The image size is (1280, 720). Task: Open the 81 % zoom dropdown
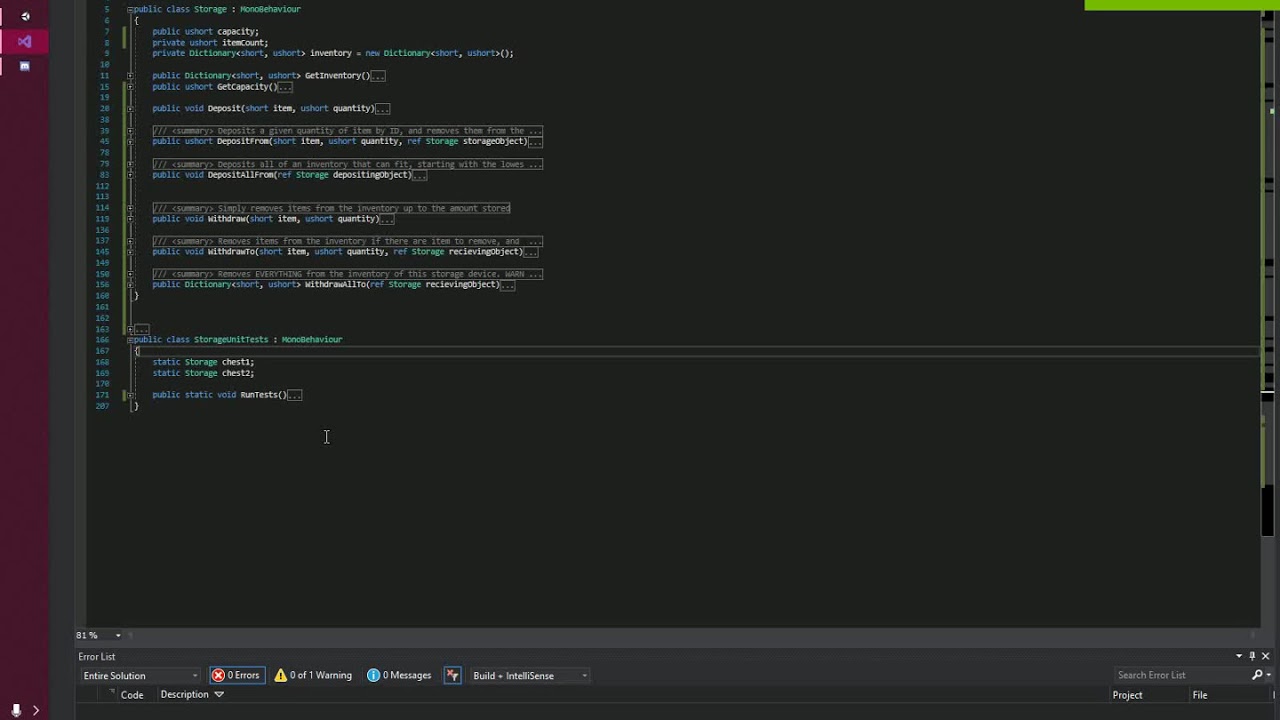tap(118, 635)
